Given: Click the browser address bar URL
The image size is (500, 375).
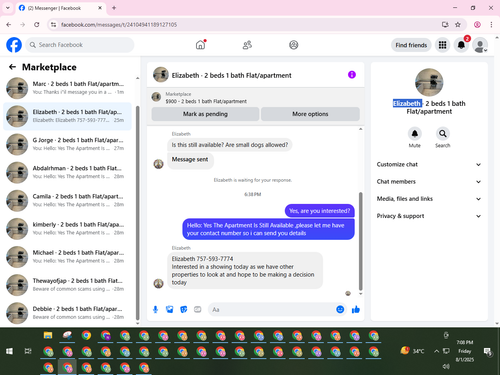Looking at the screenshot, I should tap(119, 25).
